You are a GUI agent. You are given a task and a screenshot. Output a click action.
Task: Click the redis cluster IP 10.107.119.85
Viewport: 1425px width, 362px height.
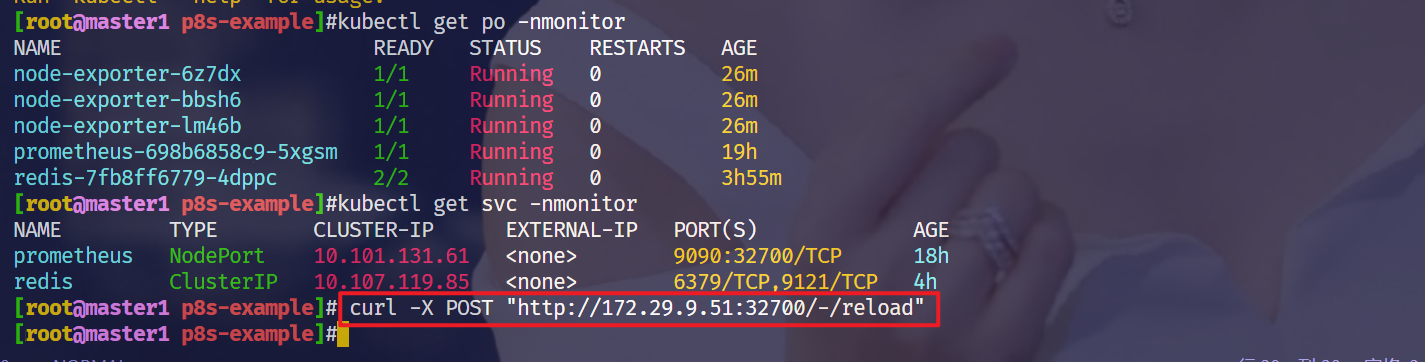point(391,282)
